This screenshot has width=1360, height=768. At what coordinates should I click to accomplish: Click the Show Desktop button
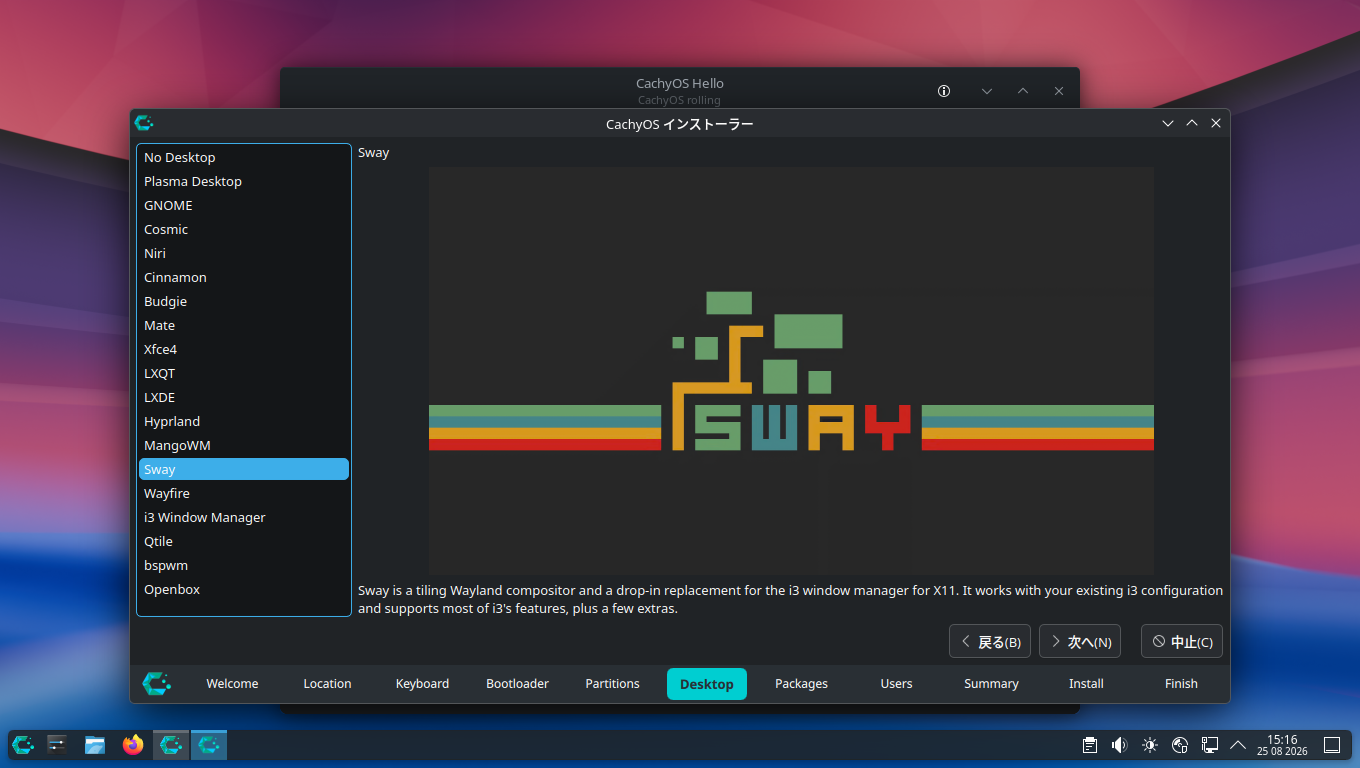1332,745
